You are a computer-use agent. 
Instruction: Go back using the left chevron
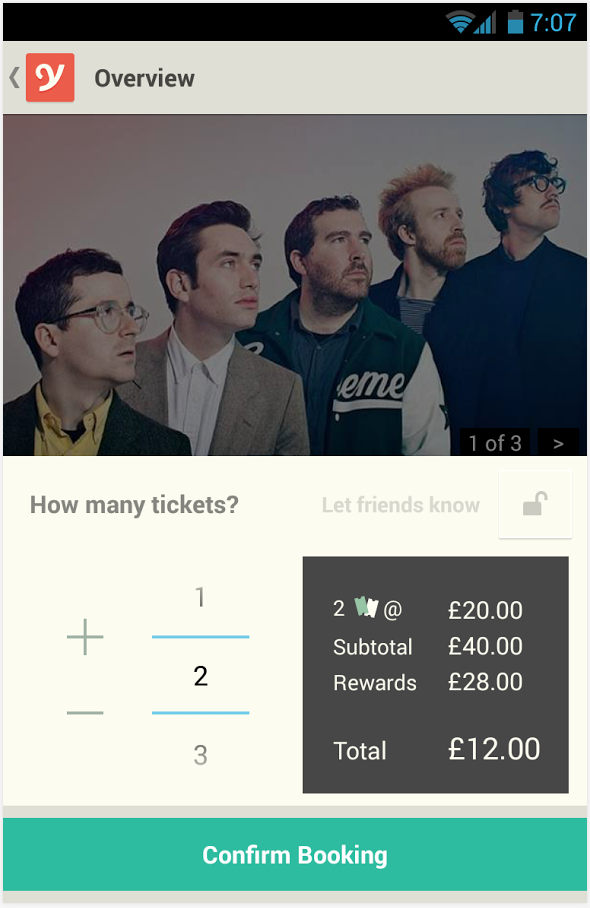14,78
